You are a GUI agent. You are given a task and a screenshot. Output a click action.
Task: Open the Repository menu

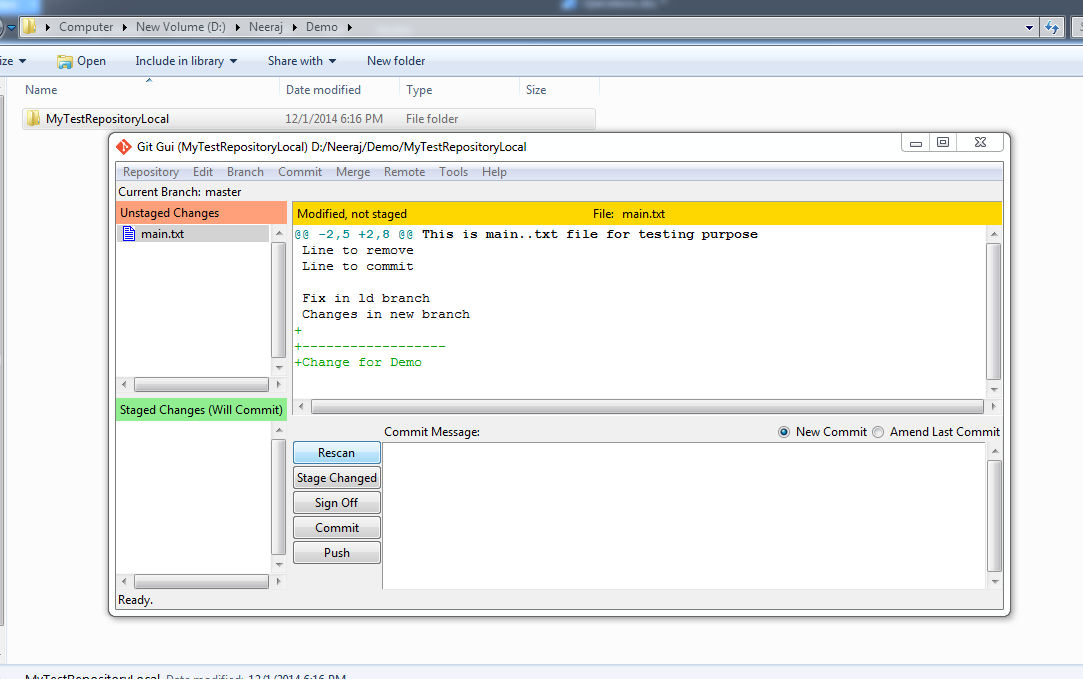click(150, 171)
